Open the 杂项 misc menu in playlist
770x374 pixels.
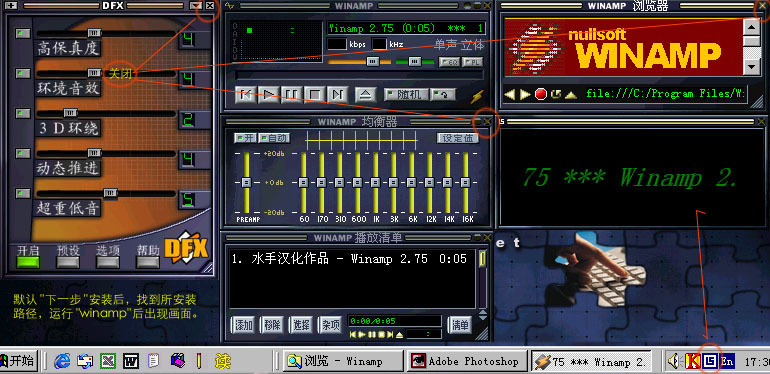point(330,324)
